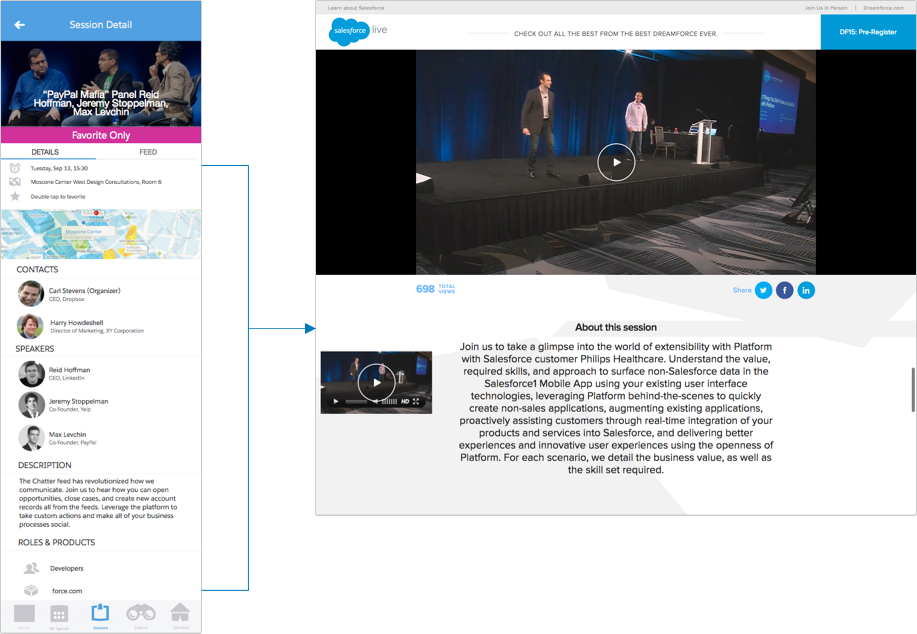The height and width of the screenshot is (634, 917).
Task: Click the Favorite Only pink banner
Action: [101, 135]
